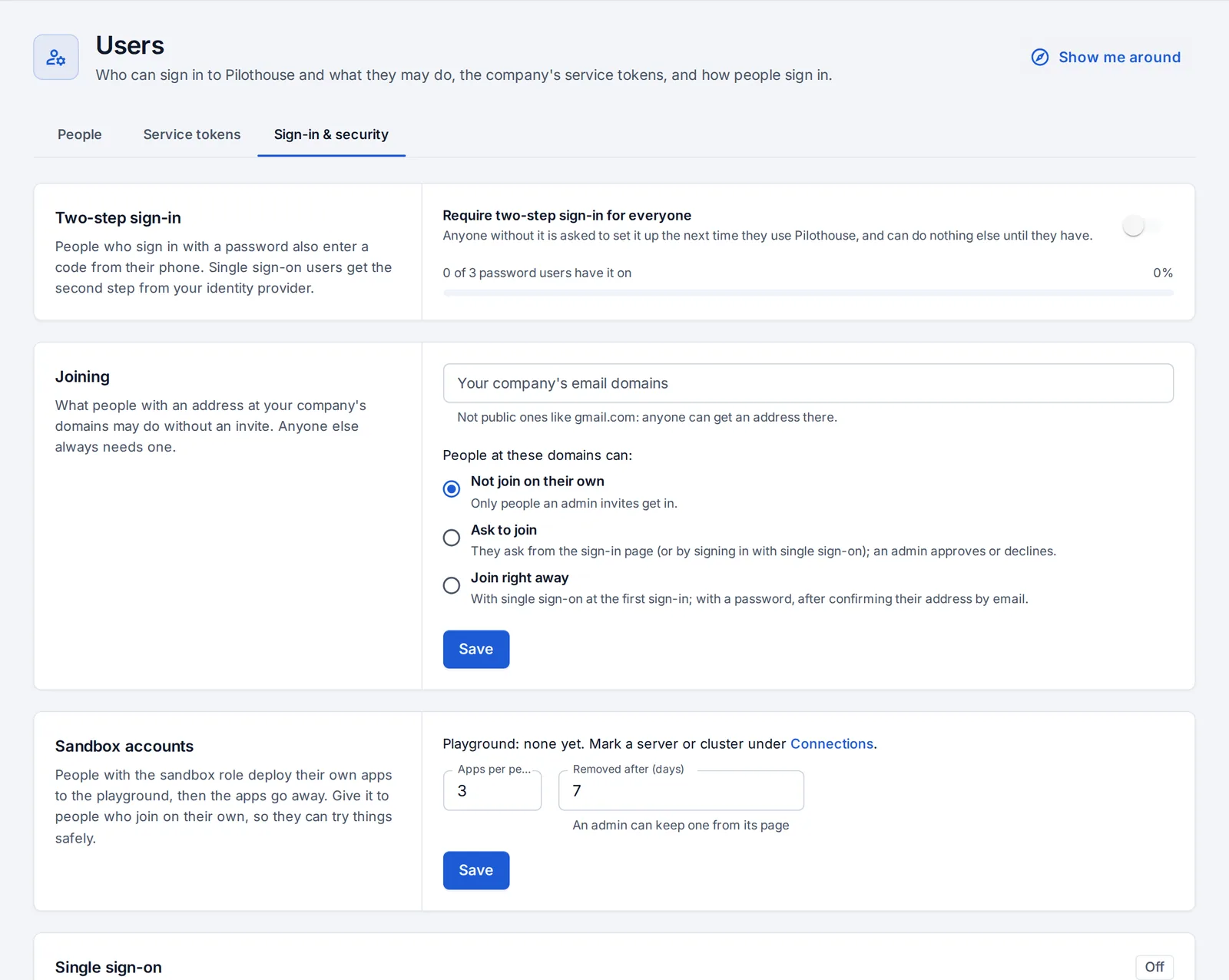Image resolution: width=1229 pixels, height=980 pixels.
Task: Click the Users gear icon beside the heading
Action: pyautogui.click(x=56, y=58)
